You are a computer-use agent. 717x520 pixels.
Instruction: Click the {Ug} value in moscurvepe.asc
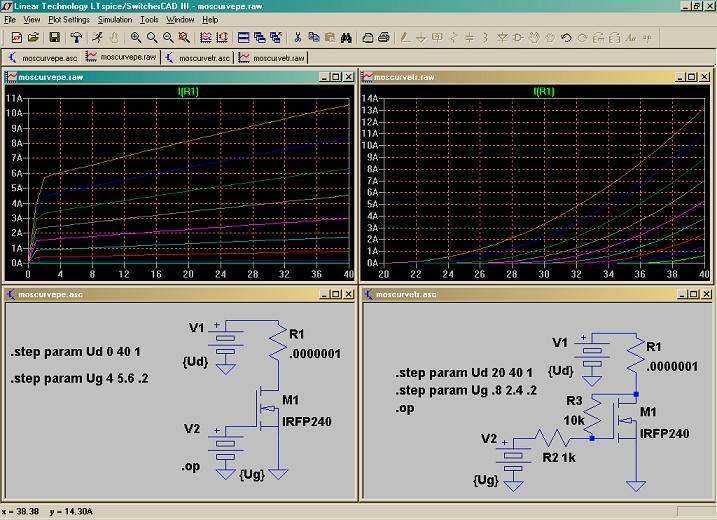pyautogui.click(x=252, y=474)
